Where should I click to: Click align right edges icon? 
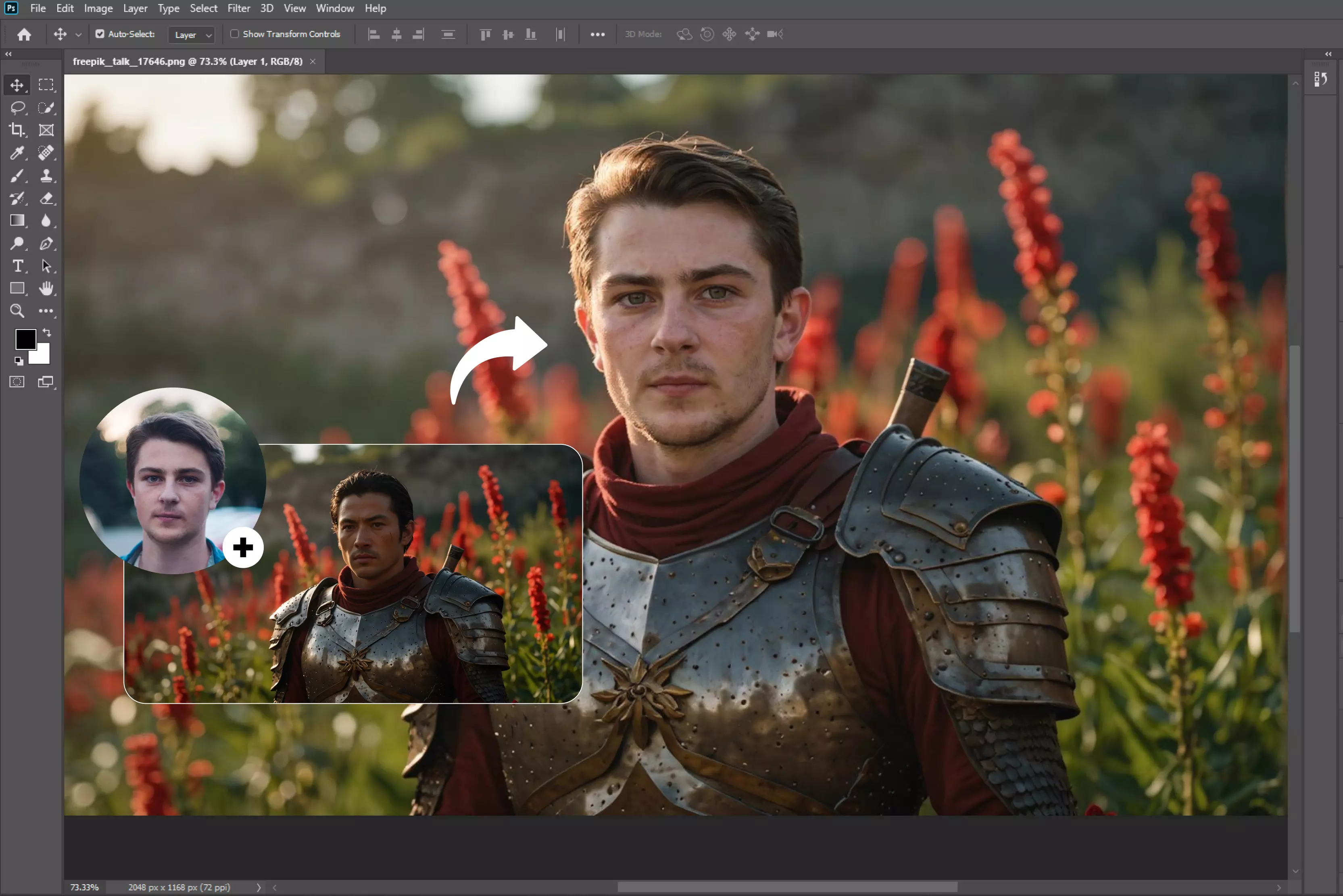pos(418,34)
